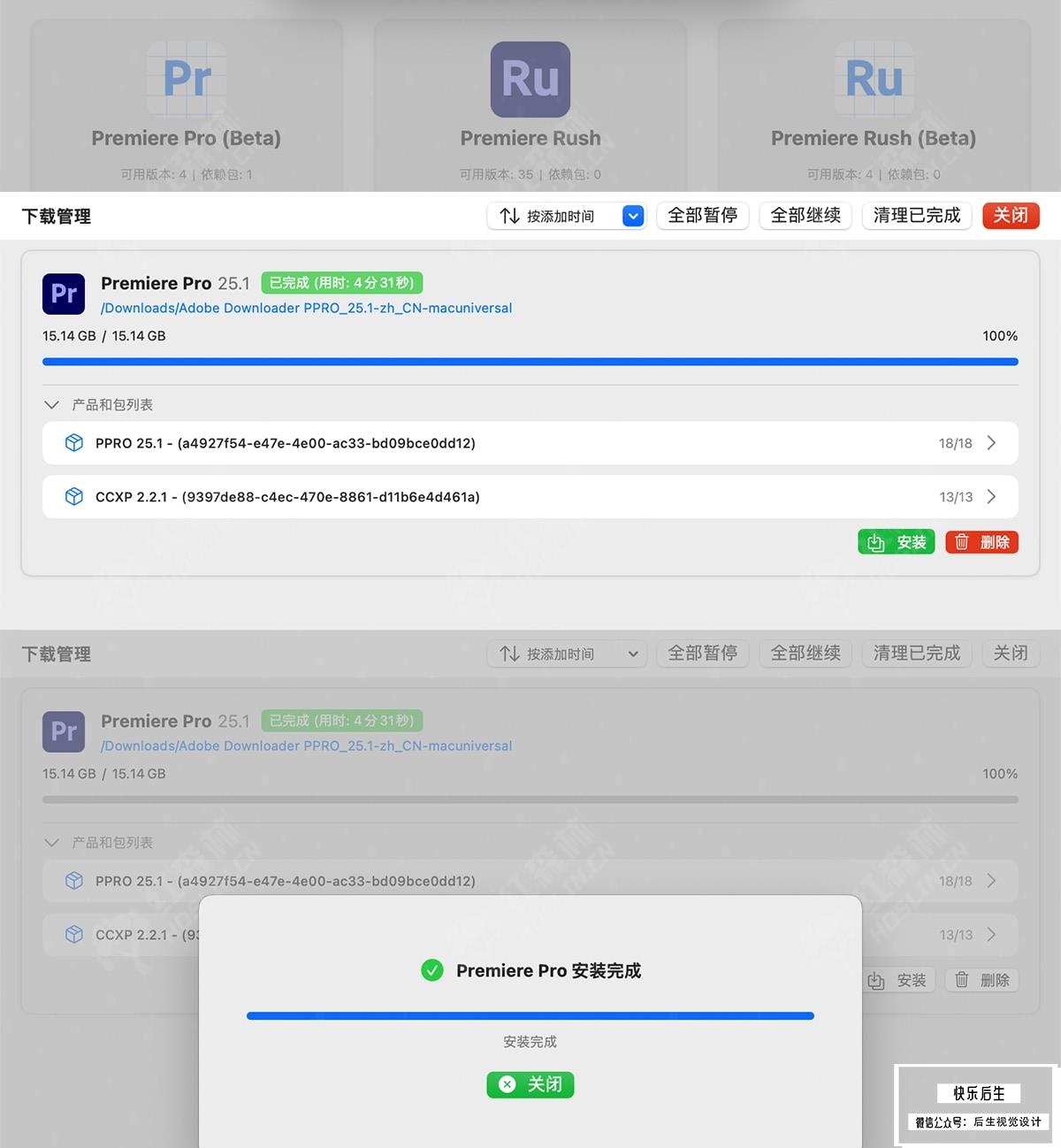Click the install dialog's blue progress bar
Screen dimensions: 1061x1148
coord(530,1016)
